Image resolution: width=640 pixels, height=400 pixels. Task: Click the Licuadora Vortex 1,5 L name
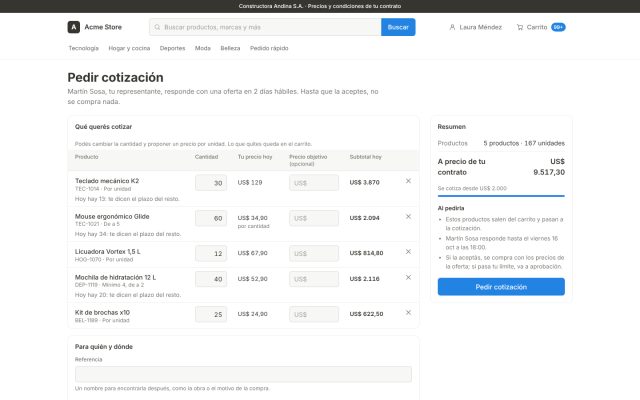(108, 251)
